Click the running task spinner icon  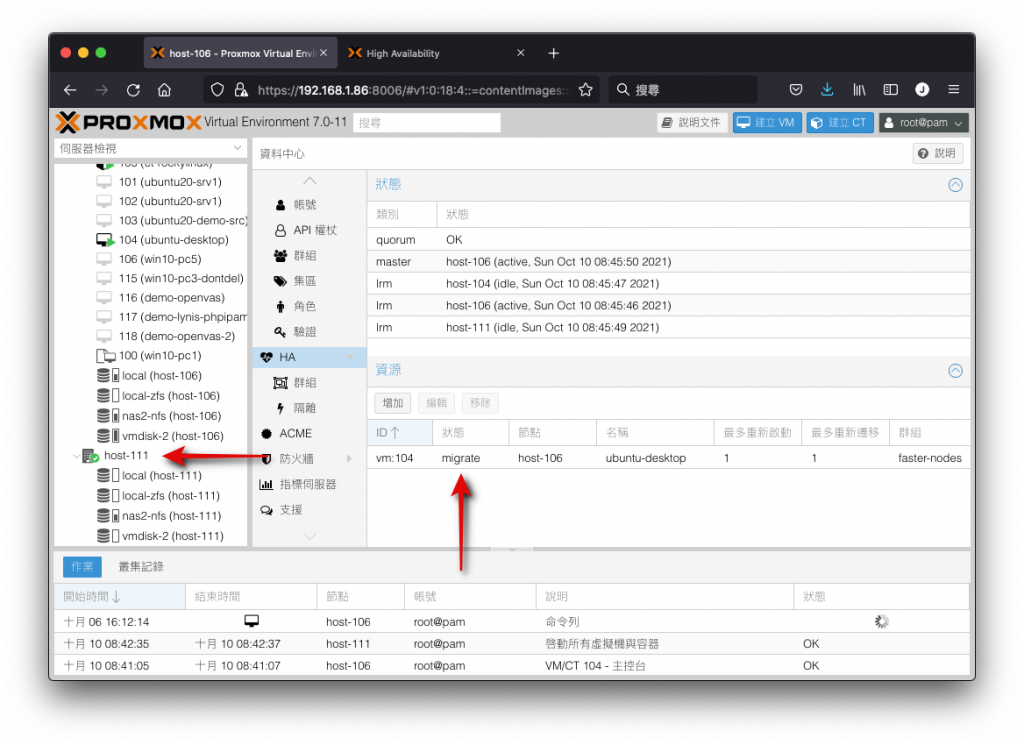[881, 622]
